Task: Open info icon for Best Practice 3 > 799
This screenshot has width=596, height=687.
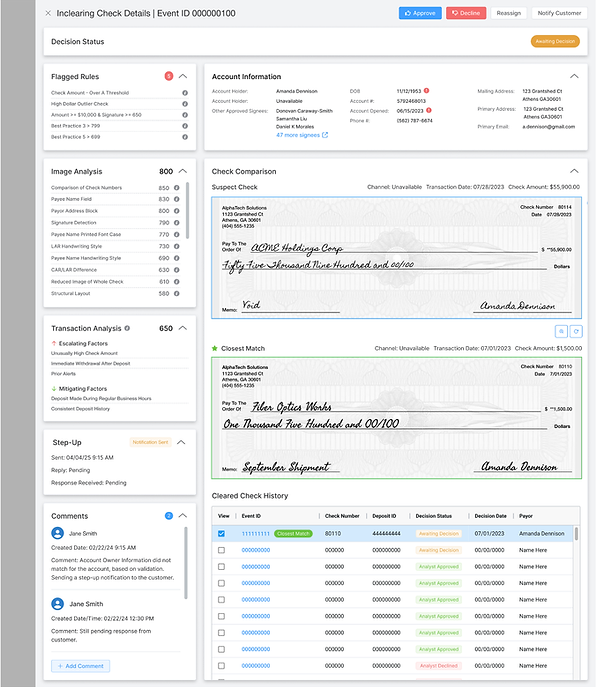Action: pos(185,126)
